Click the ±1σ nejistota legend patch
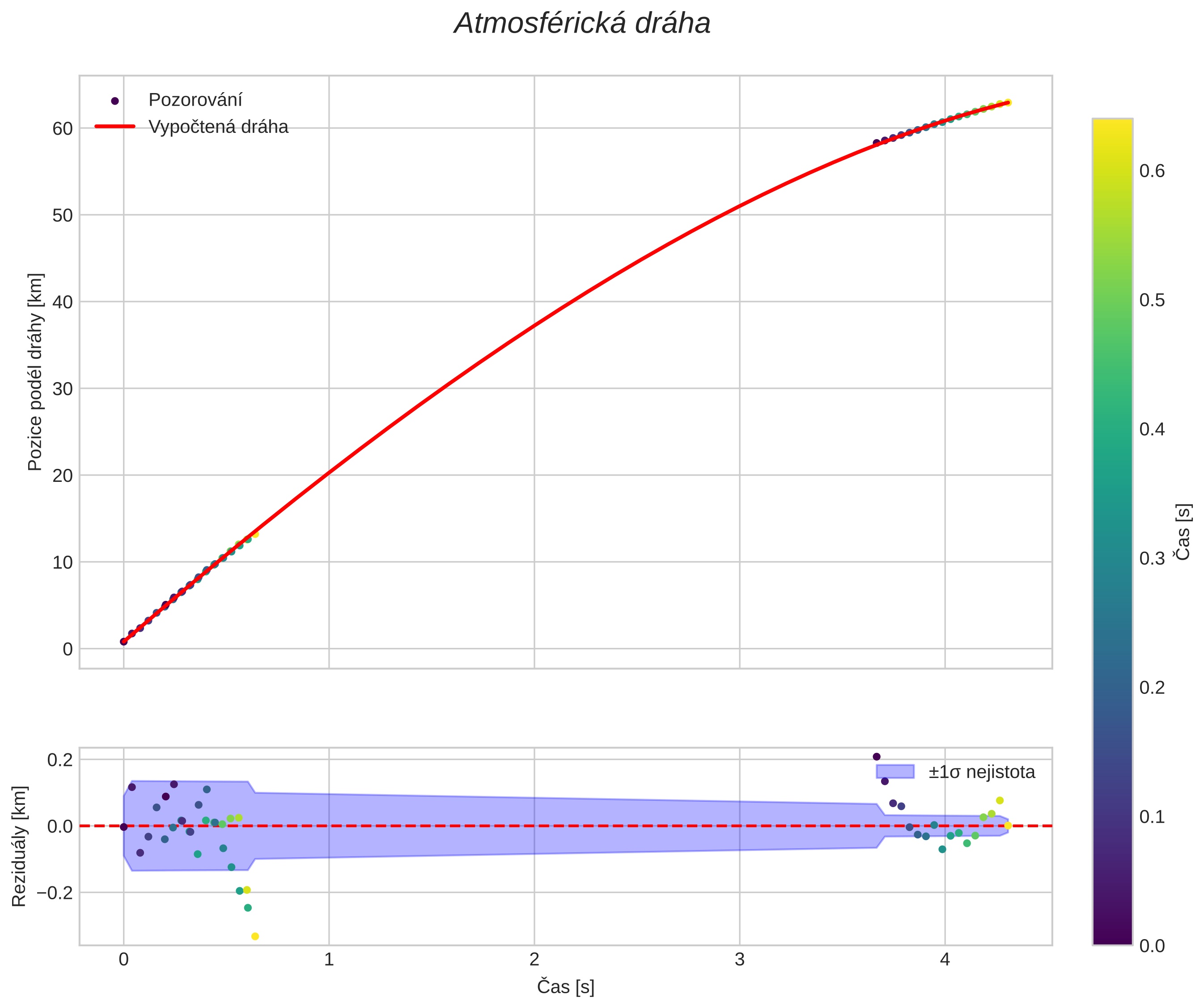The width and height of the screenshot is (1204, 1008). [x=895, y=772]
